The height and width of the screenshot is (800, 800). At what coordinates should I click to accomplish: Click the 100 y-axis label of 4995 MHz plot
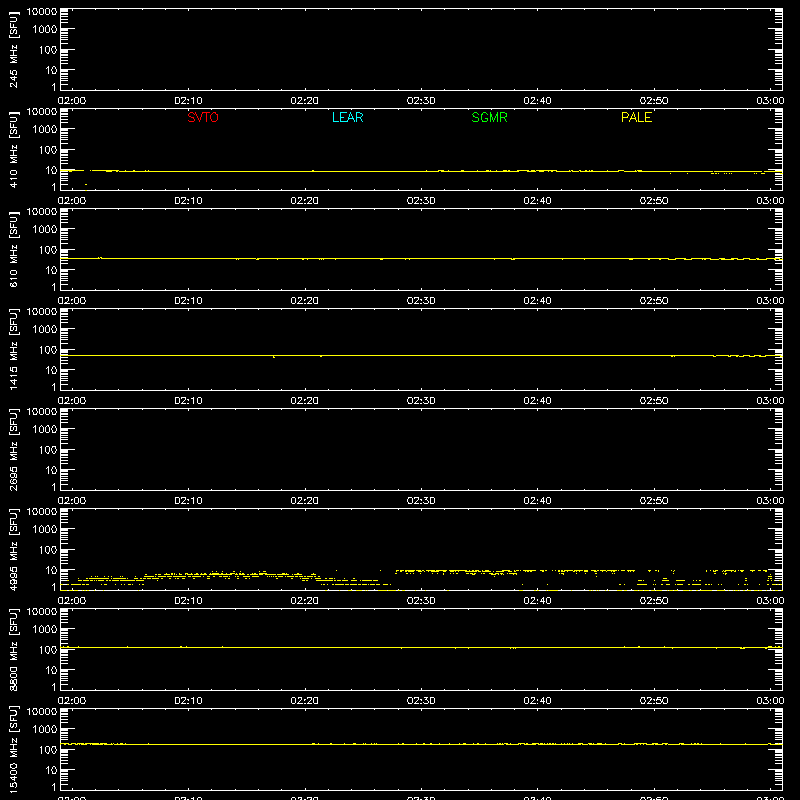pyautogui.click(x=48, y=550)
